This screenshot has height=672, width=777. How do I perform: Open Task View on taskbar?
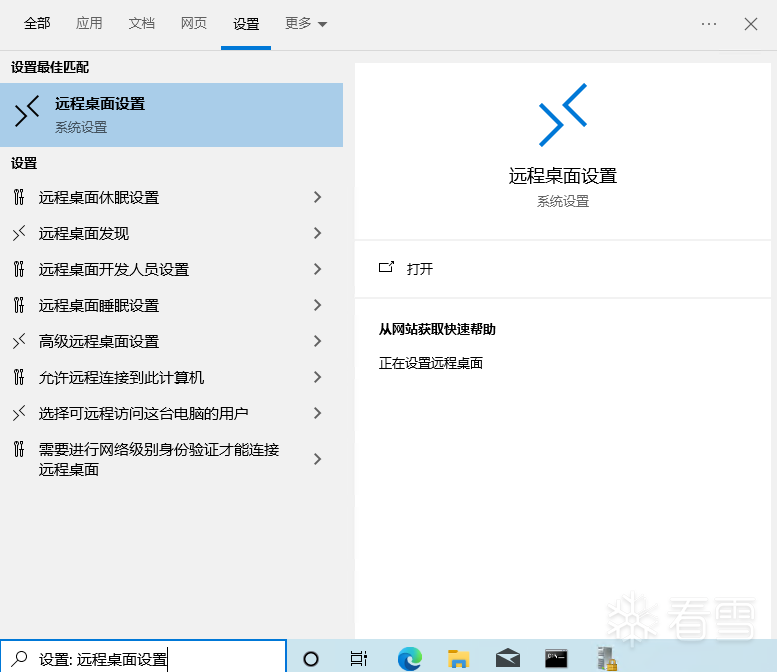click(358, 659)
